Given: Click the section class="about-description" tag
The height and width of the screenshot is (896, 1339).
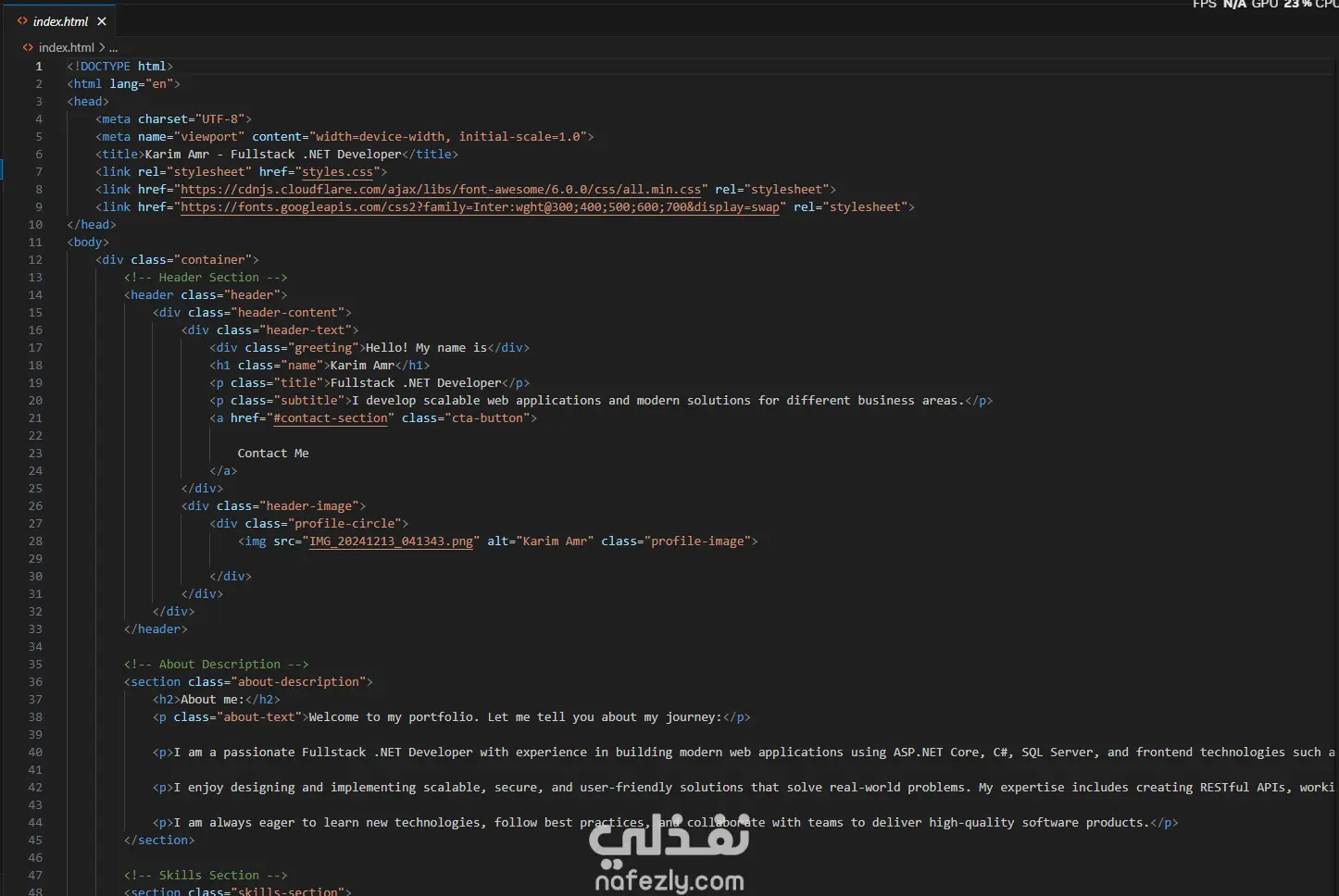Looking at the screenshot, I should 248,682.
